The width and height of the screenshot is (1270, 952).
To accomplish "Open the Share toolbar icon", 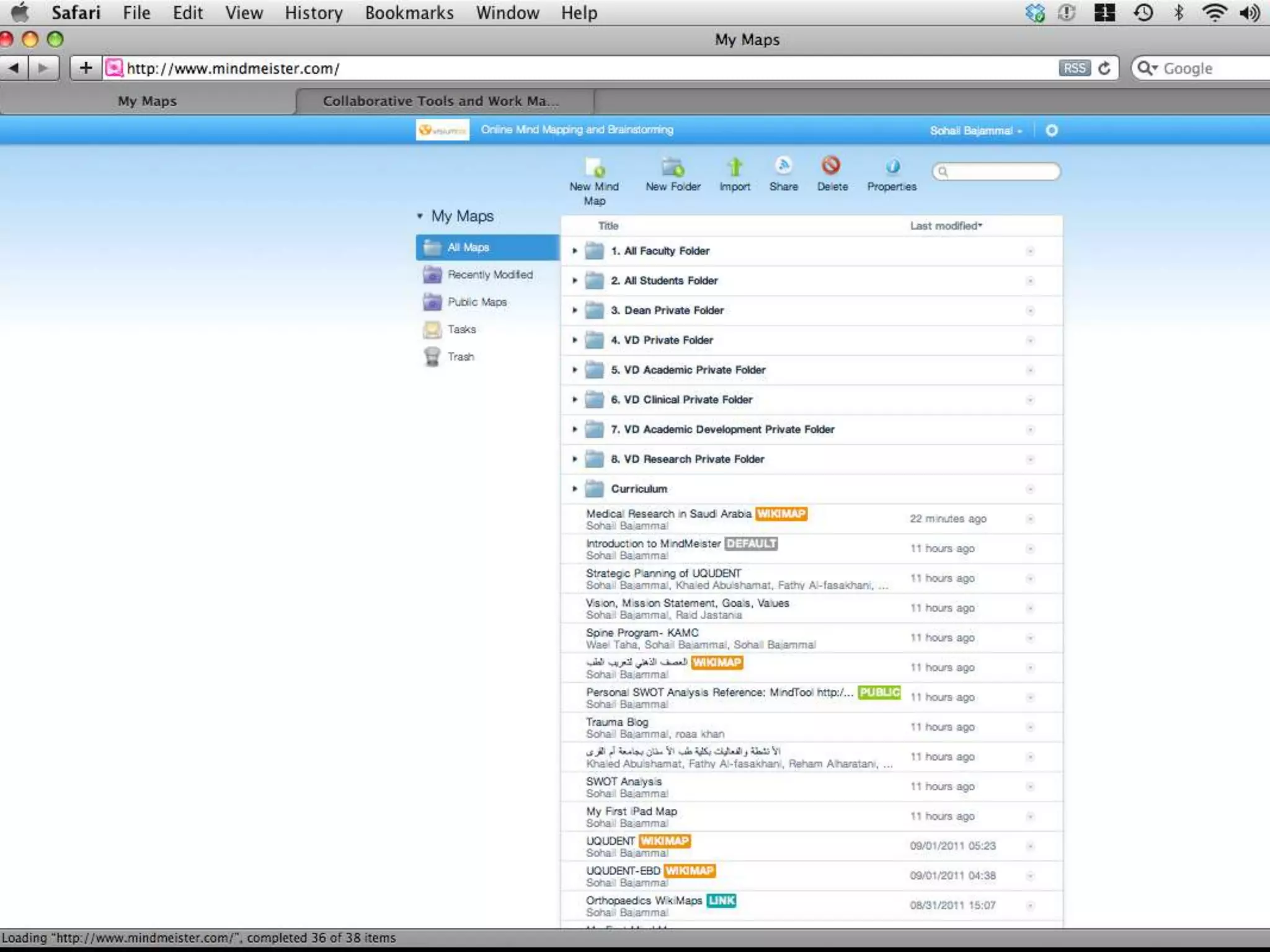I will pyautogui.click(x=783, y=166).
